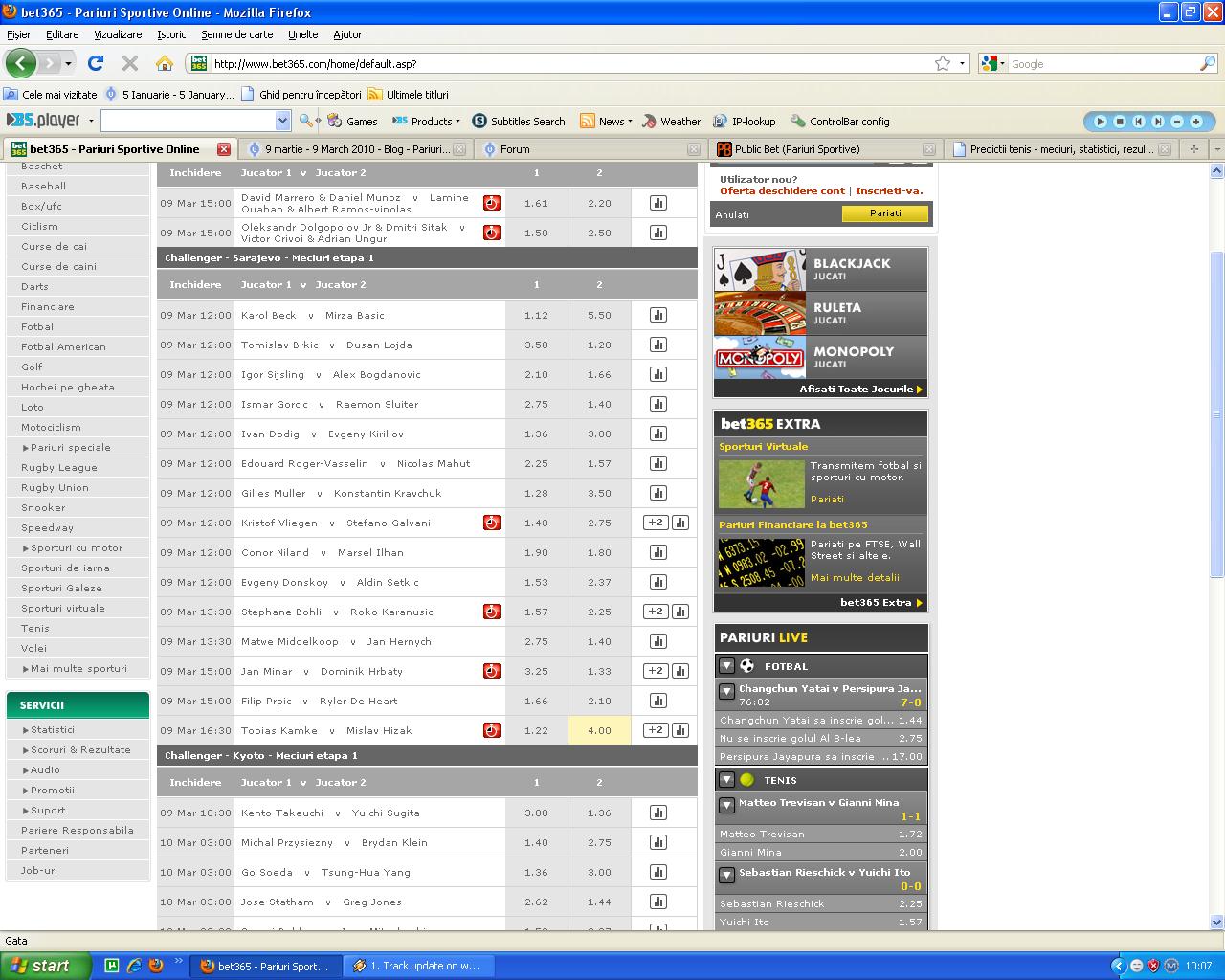Click the yellow Pariati button

pyautogui.click(x=885, y=214)
